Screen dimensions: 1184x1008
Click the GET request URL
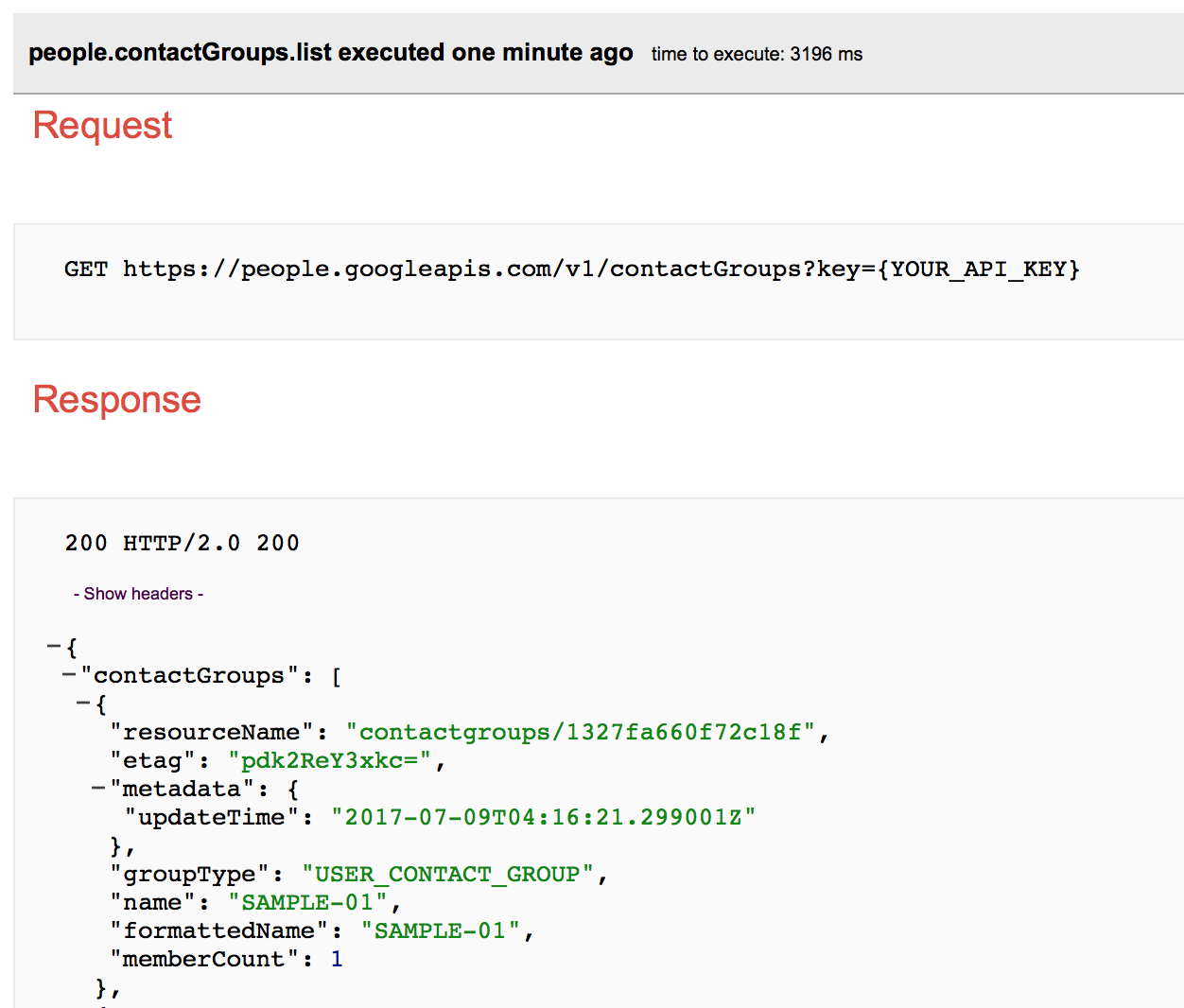point(601,269)
